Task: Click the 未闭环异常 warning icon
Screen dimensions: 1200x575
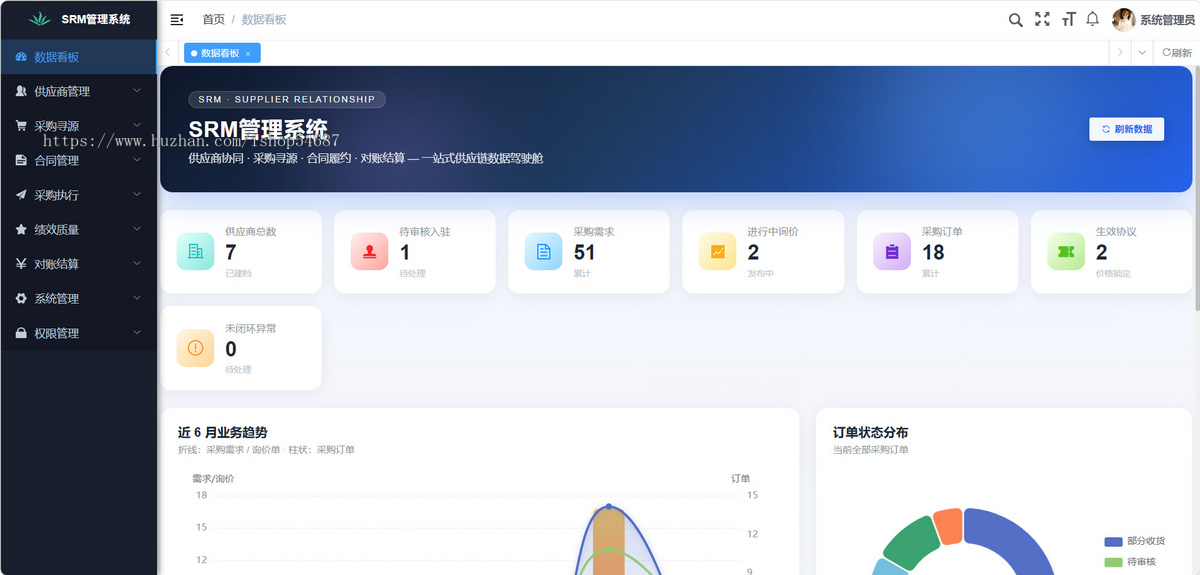Action: 195,348
